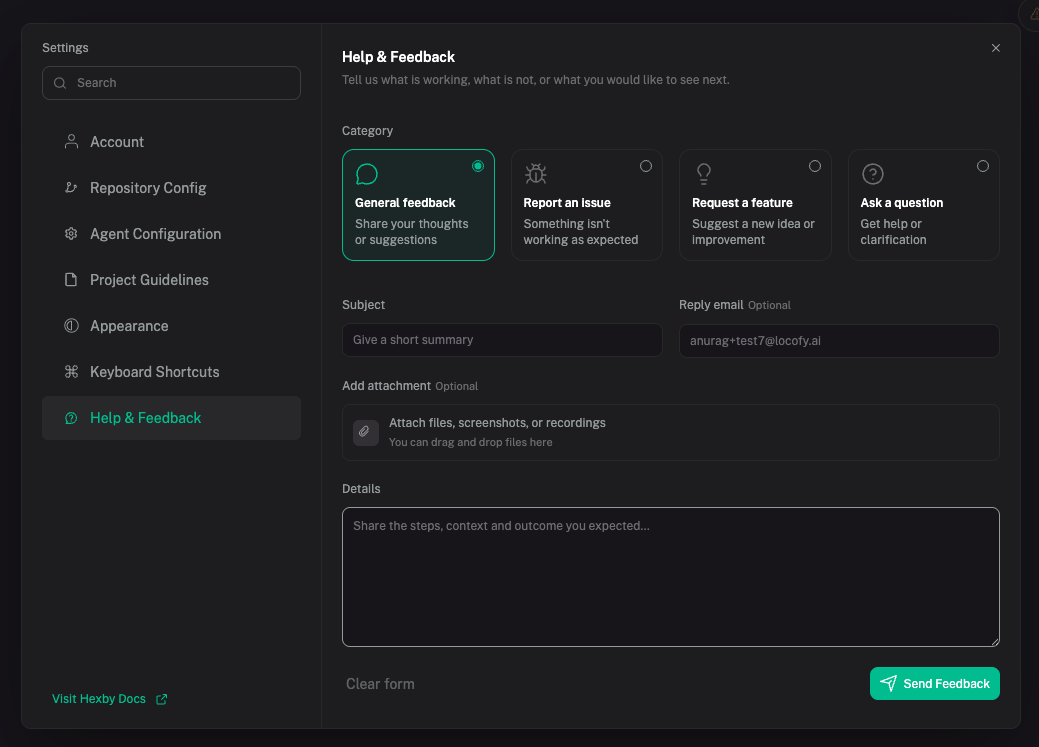Click the Send Feedback button
This screenshot has height=747, width=1039.
pyautogui.click(x=934, y=683)
